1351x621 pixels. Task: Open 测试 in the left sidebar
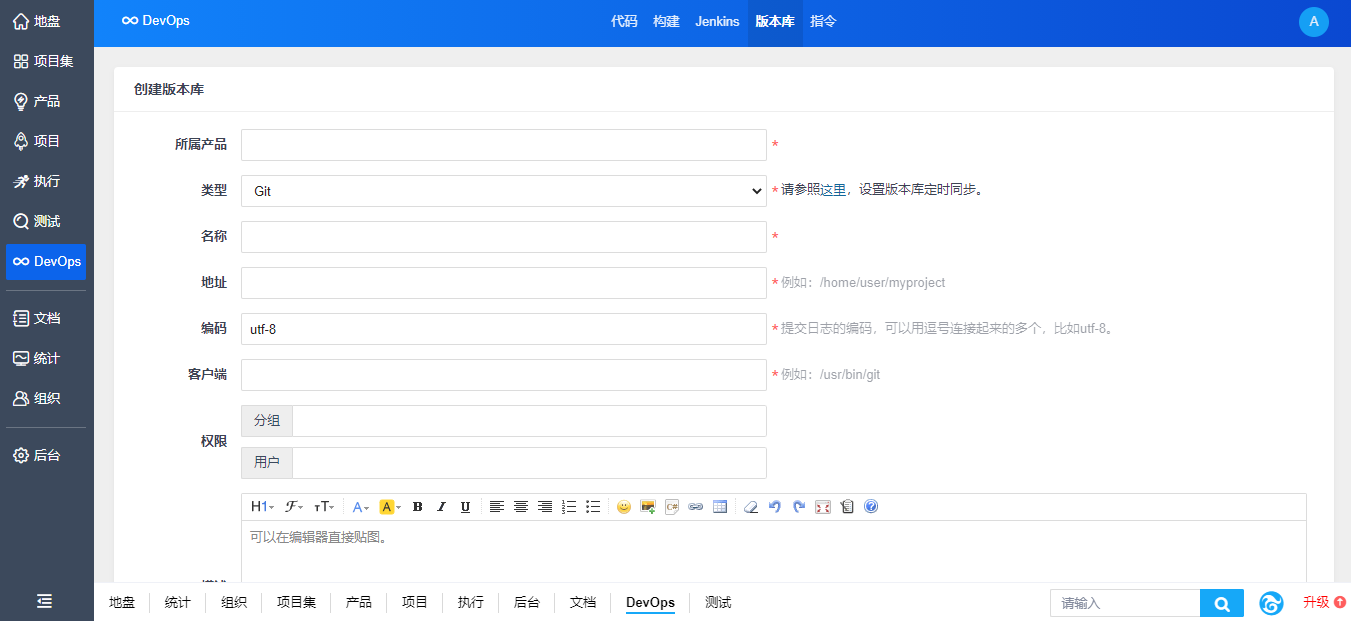coord(46,221)
